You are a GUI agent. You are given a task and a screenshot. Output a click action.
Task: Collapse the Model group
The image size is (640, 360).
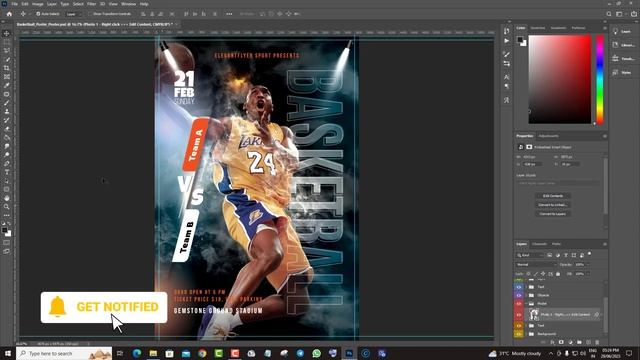(x=526, y=304)
